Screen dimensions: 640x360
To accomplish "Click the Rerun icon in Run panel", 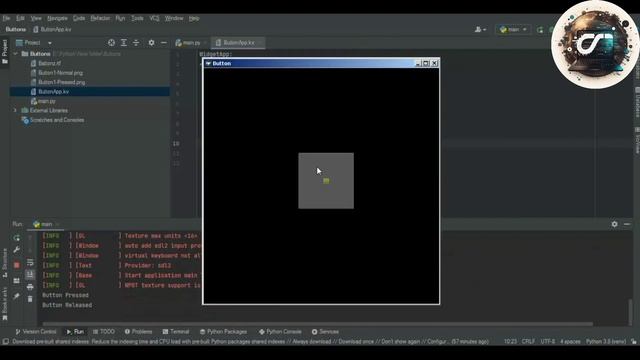I will 17,238.
